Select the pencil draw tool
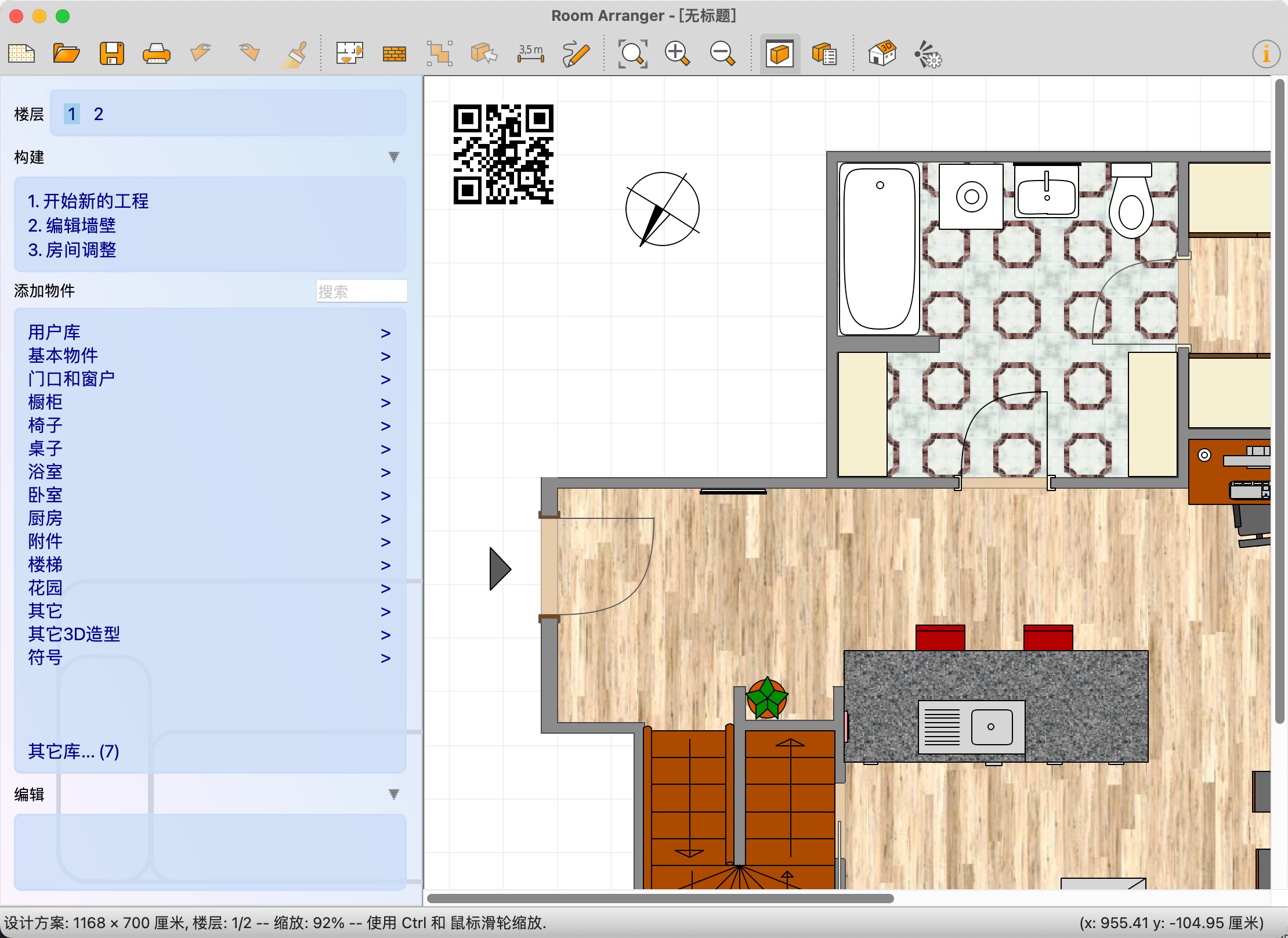 pyautogui.click(x=576, y=54)
